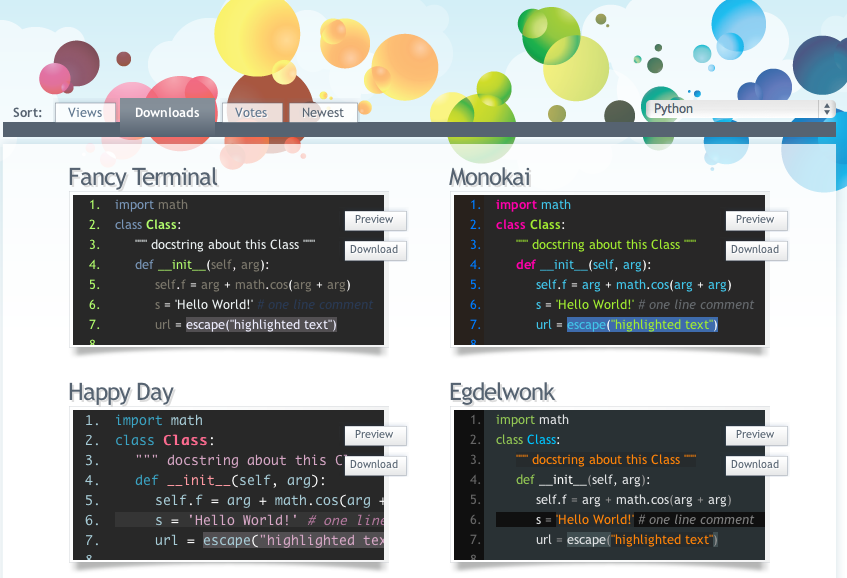Click the Monokai code preview thumbnail

pos(609,270)
